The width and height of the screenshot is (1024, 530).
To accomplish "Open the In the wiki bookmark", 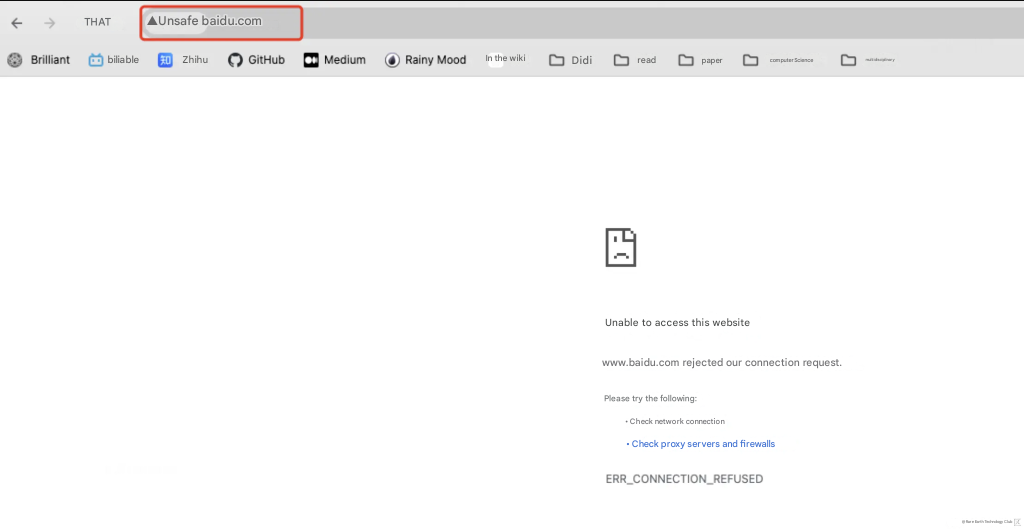I will [x=505, y=59].
